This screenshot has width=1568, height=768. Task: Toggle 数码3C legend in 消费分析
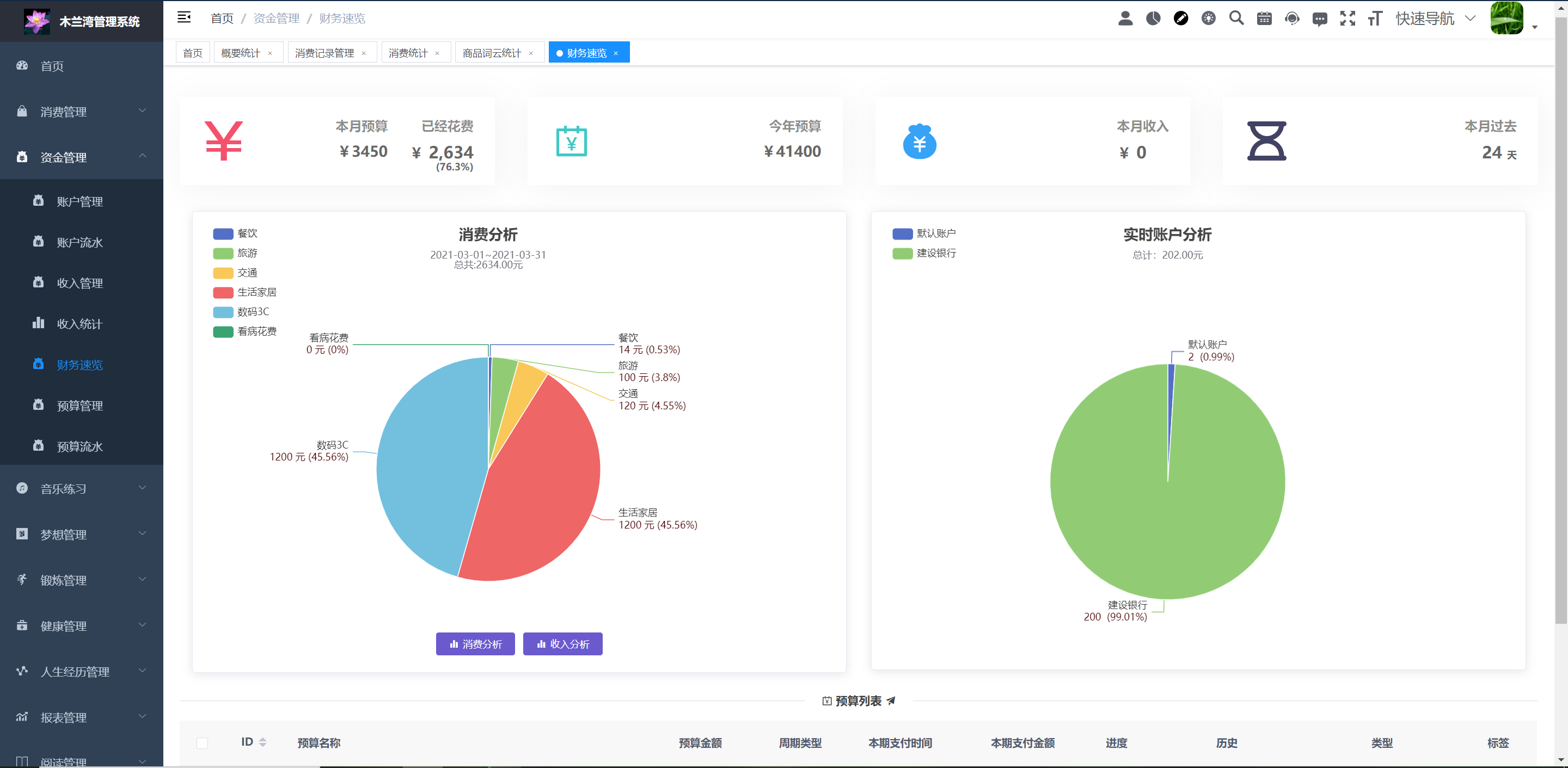point(241,311)
